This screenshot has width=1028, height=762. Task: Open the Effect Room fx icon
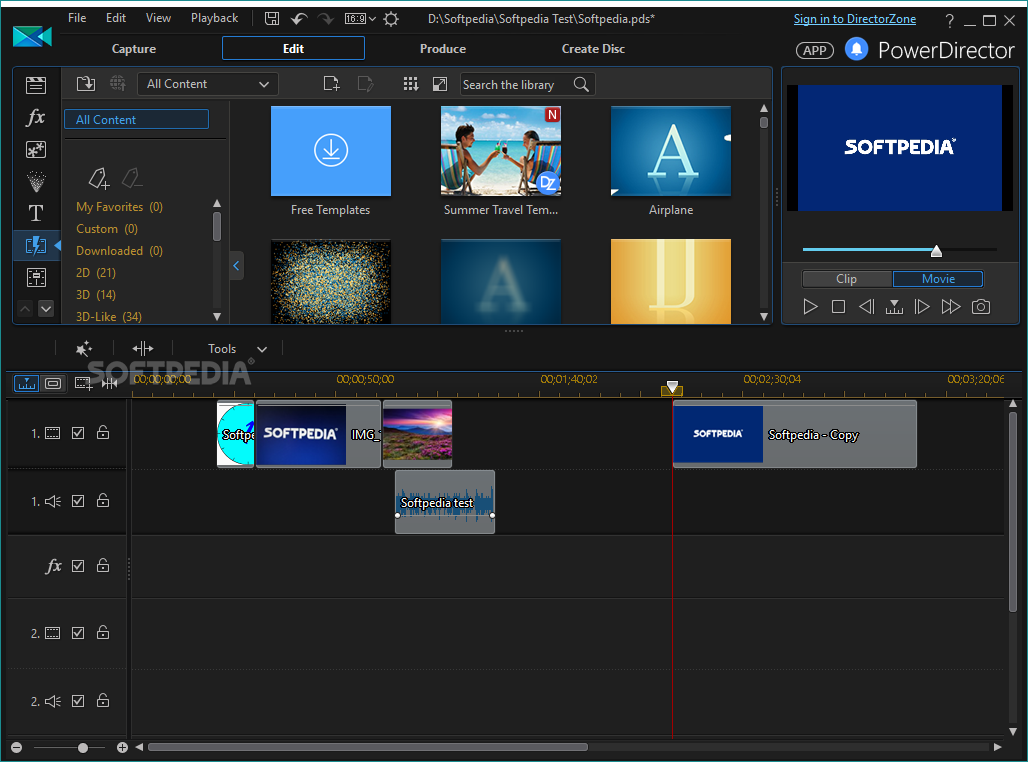pos(36,117)
